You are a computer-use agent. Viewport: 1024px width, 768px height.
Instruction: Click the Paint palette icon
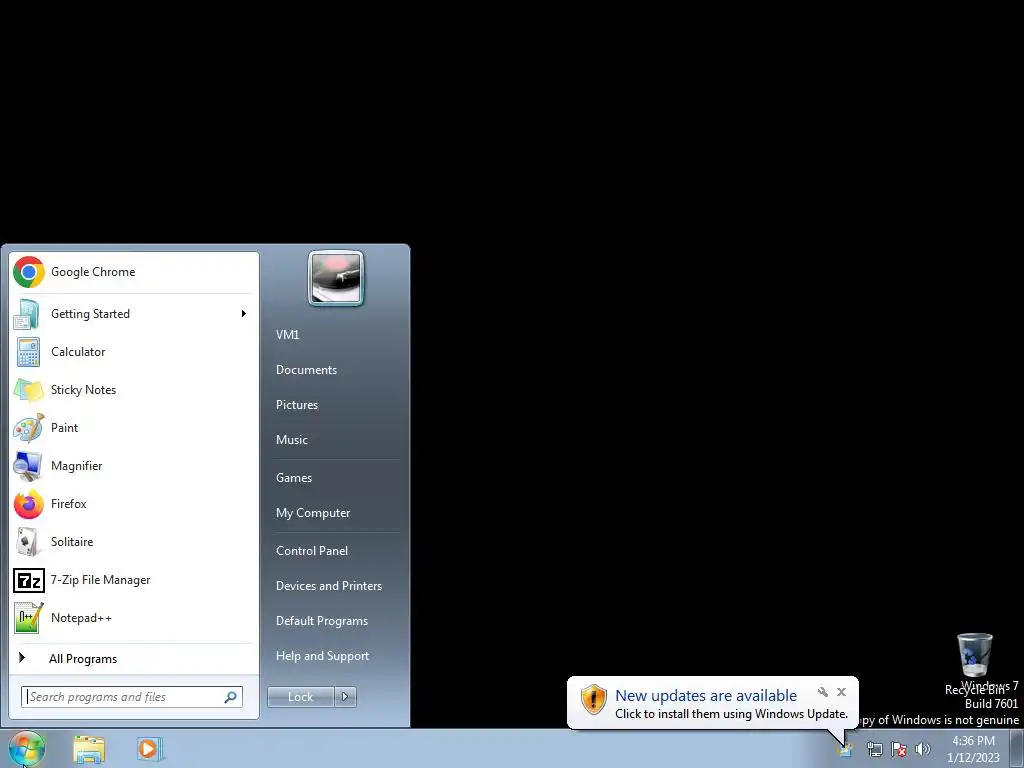pos(29,428)
